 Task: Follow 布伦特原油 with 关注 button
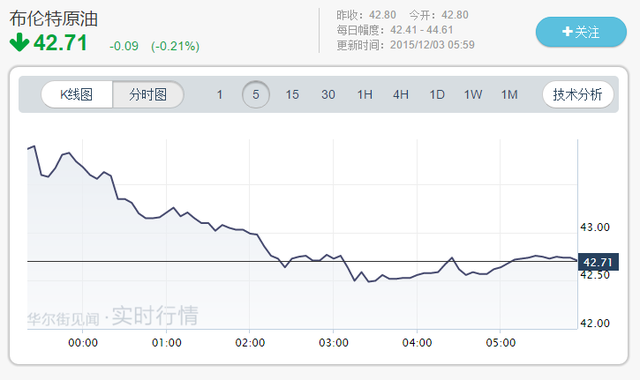coord(581,32)
